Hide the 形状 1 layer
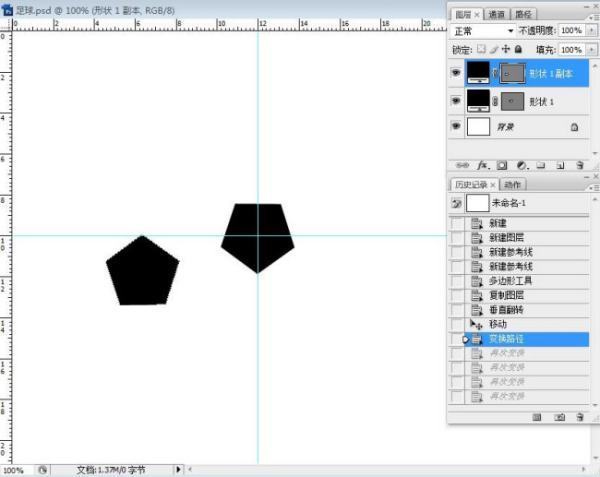The width and height of the screenshot is (600, 477). coord(457,101)
